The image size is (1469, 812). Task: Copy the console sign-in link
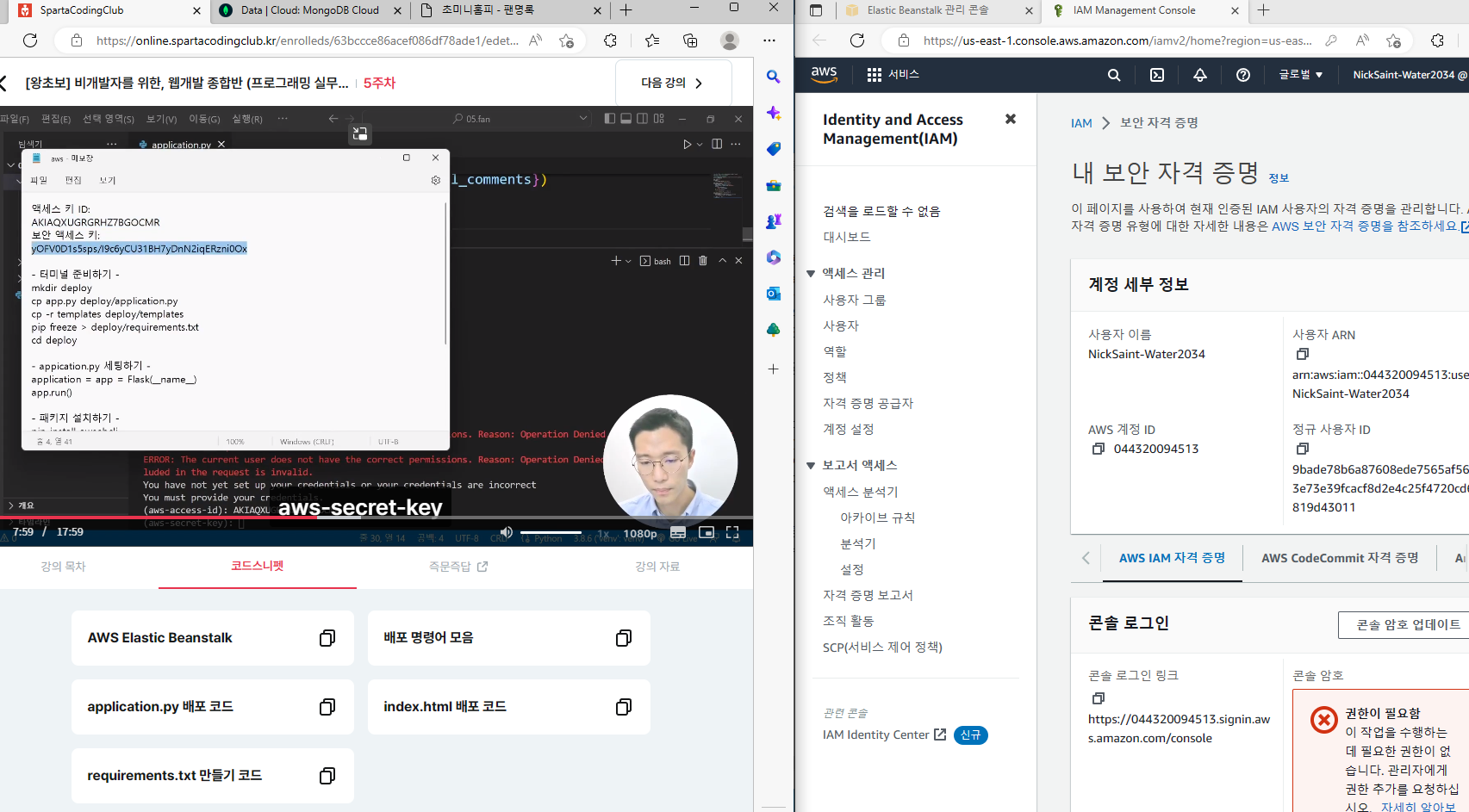click(x=1099, y=698)
